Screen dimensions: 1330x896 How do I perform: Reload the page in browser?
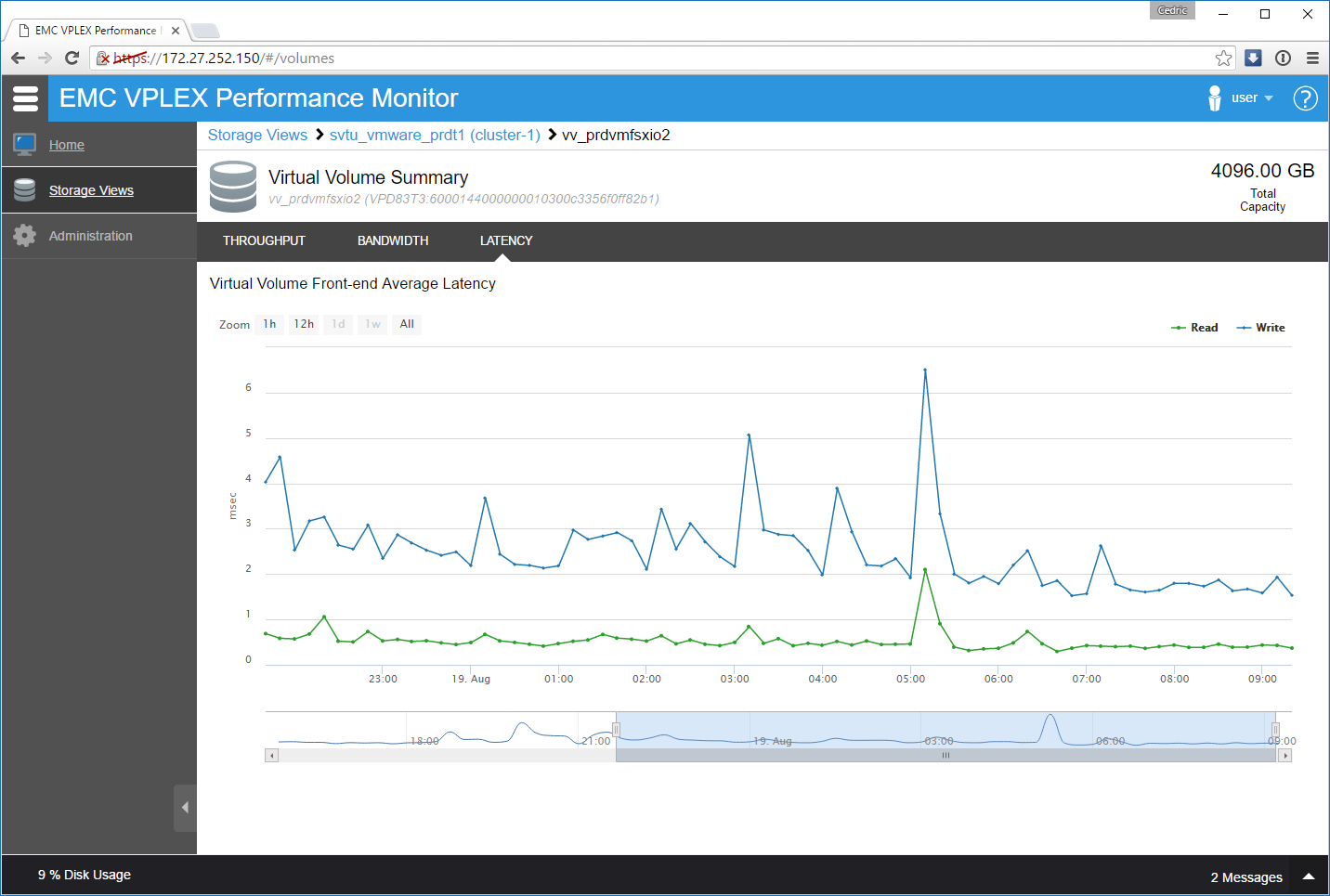pos(72,58)
